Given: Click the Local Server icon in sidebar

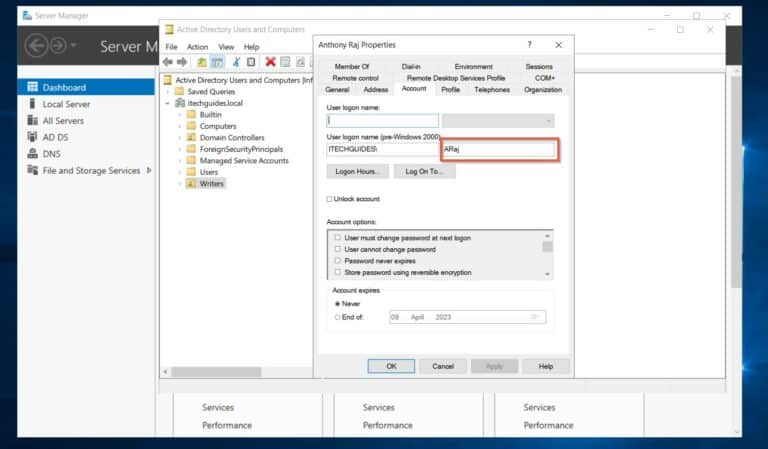Looking at the screenshot, I should [32, 104].
